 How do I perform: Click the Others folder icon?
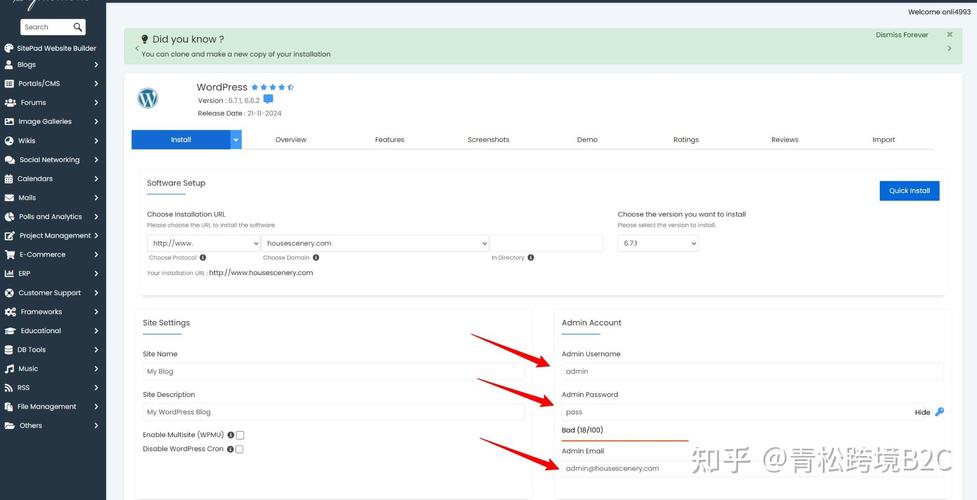point(9,426)
